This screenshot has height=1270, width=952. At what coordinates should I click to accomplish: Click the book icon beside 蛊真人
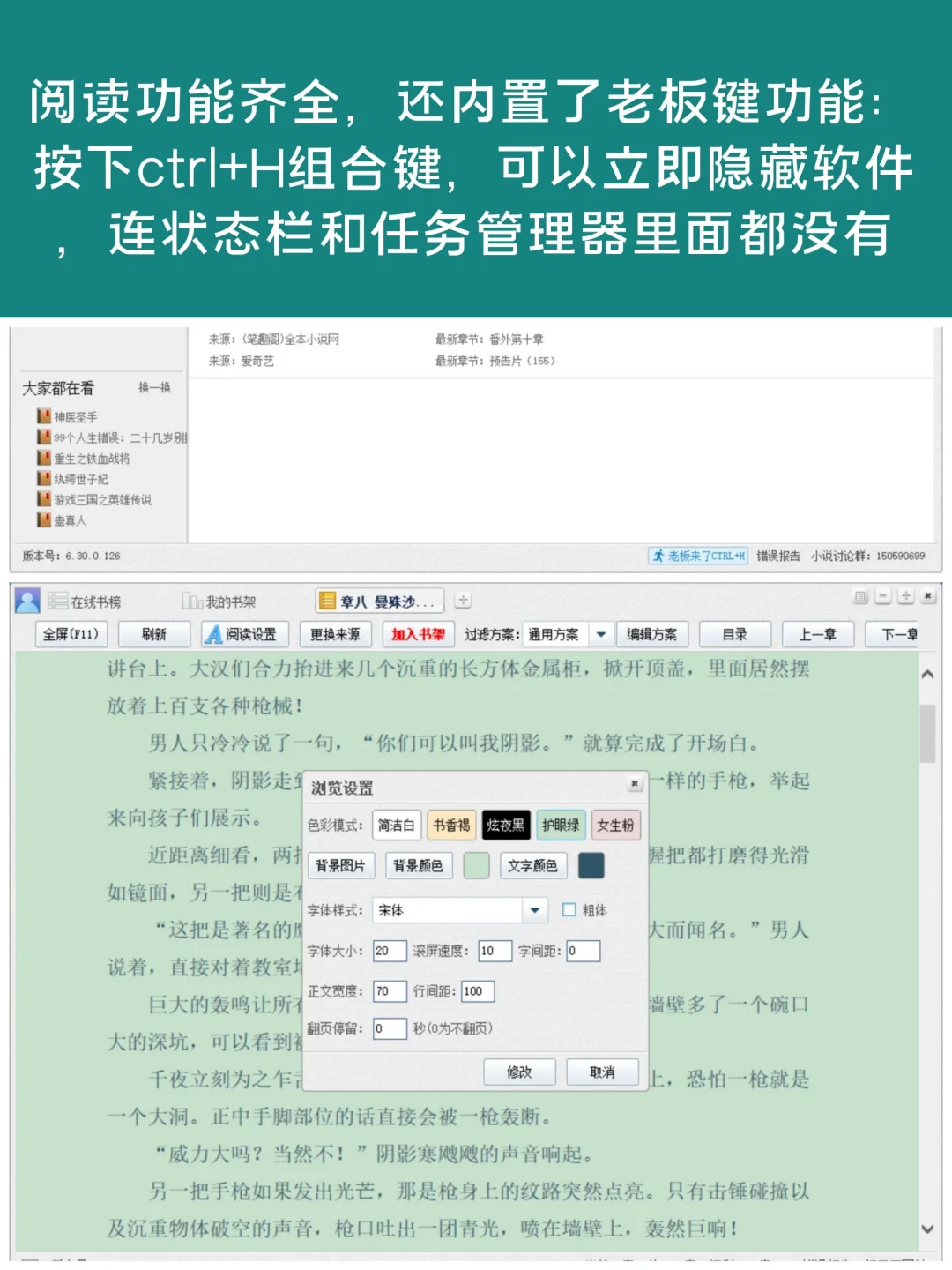(42, 519)
